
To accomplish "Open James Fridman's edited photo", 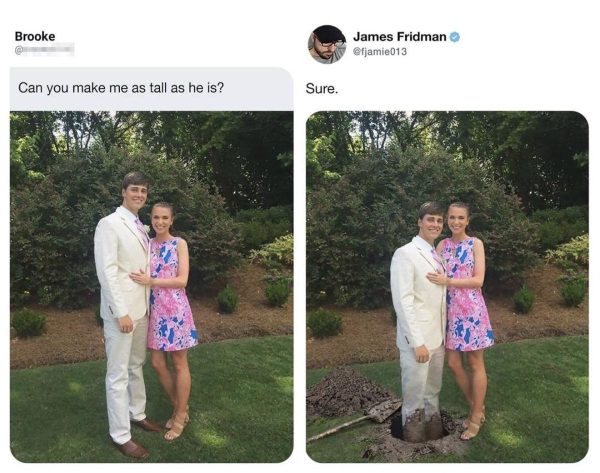I will pos(447,287).
